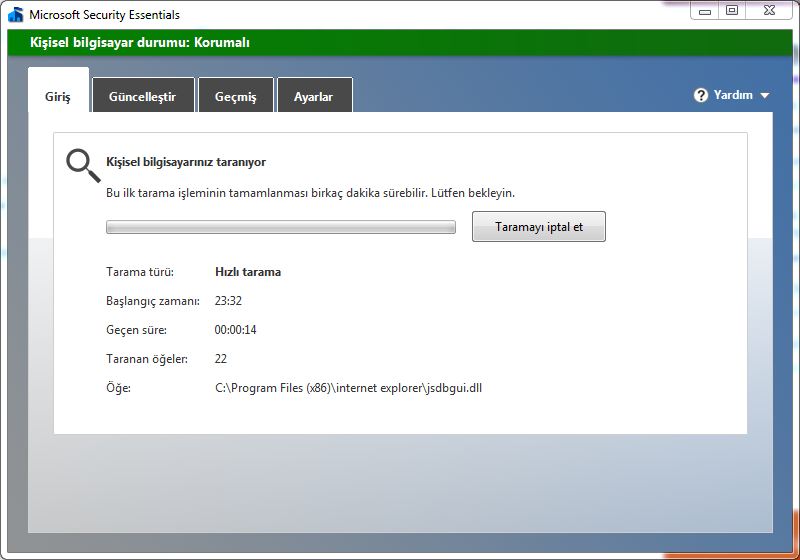Click the 'Öğe:' label
Screen dimensions: 800x560
click(x=118, y=388)
